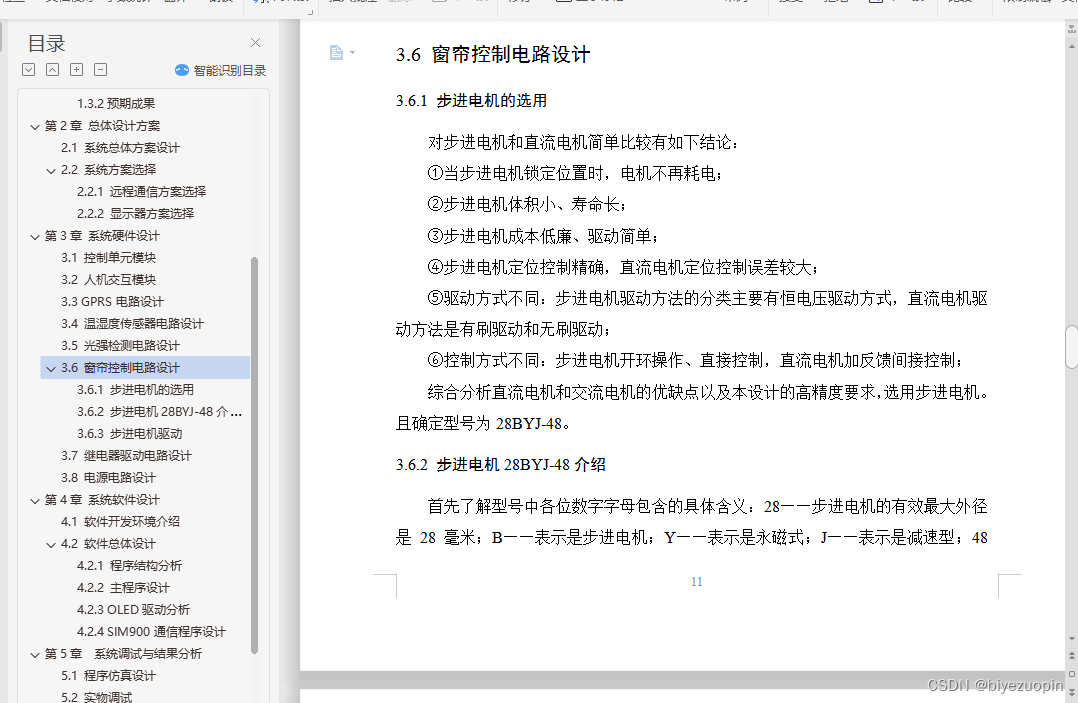Collapse the 第2章 总体设计方案 tree node
The image size is (1078, 703).
(x=35, y=126)
